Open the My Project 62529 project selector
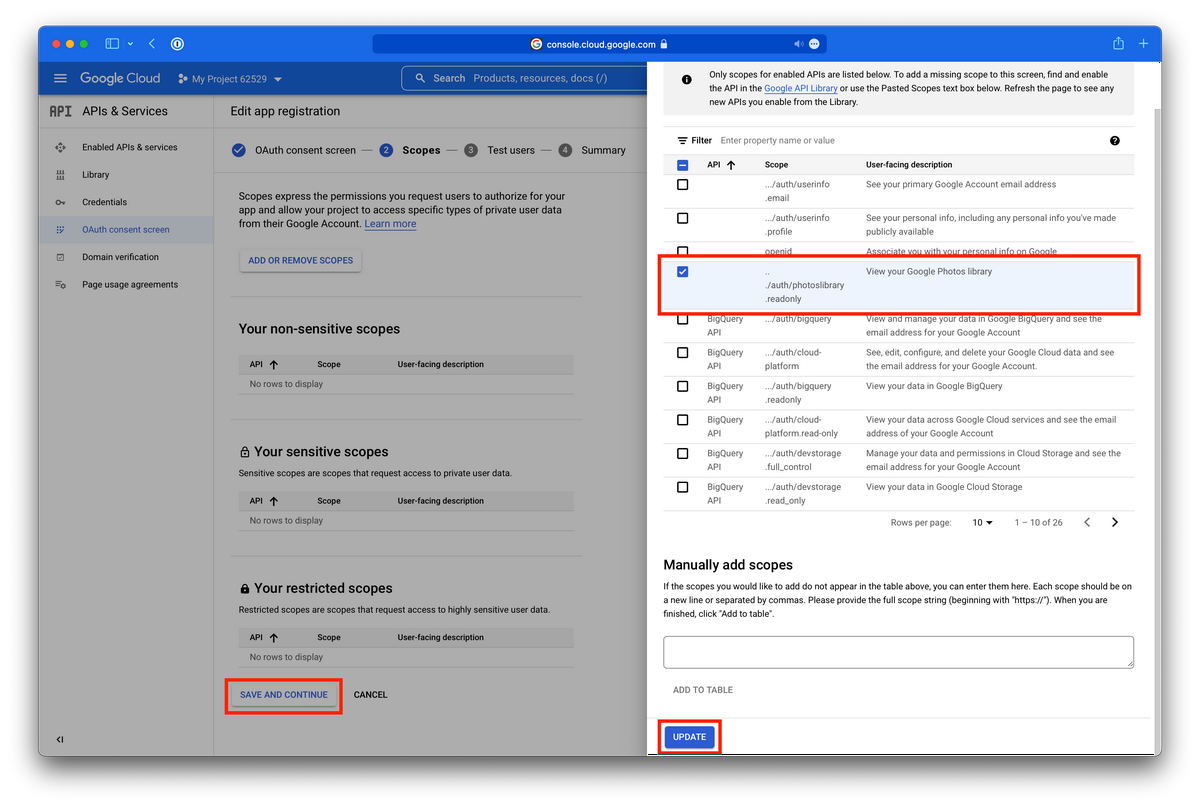Screen dimensions: 1200x807 (x=230, y=79)
